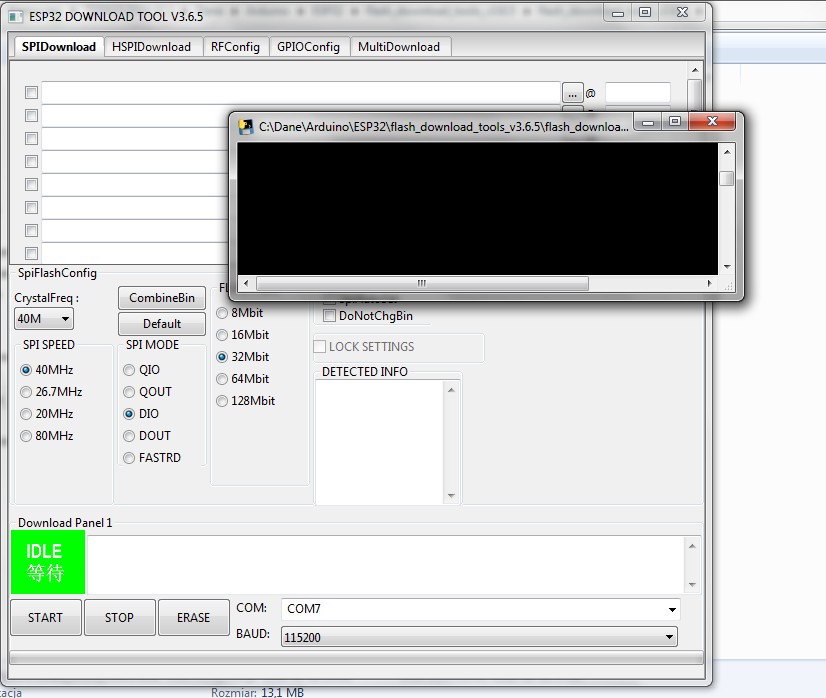Click the console vertical scrollbar thumb
The height and width of the screenshot is (698, 826).
click(x=727, y=179)
